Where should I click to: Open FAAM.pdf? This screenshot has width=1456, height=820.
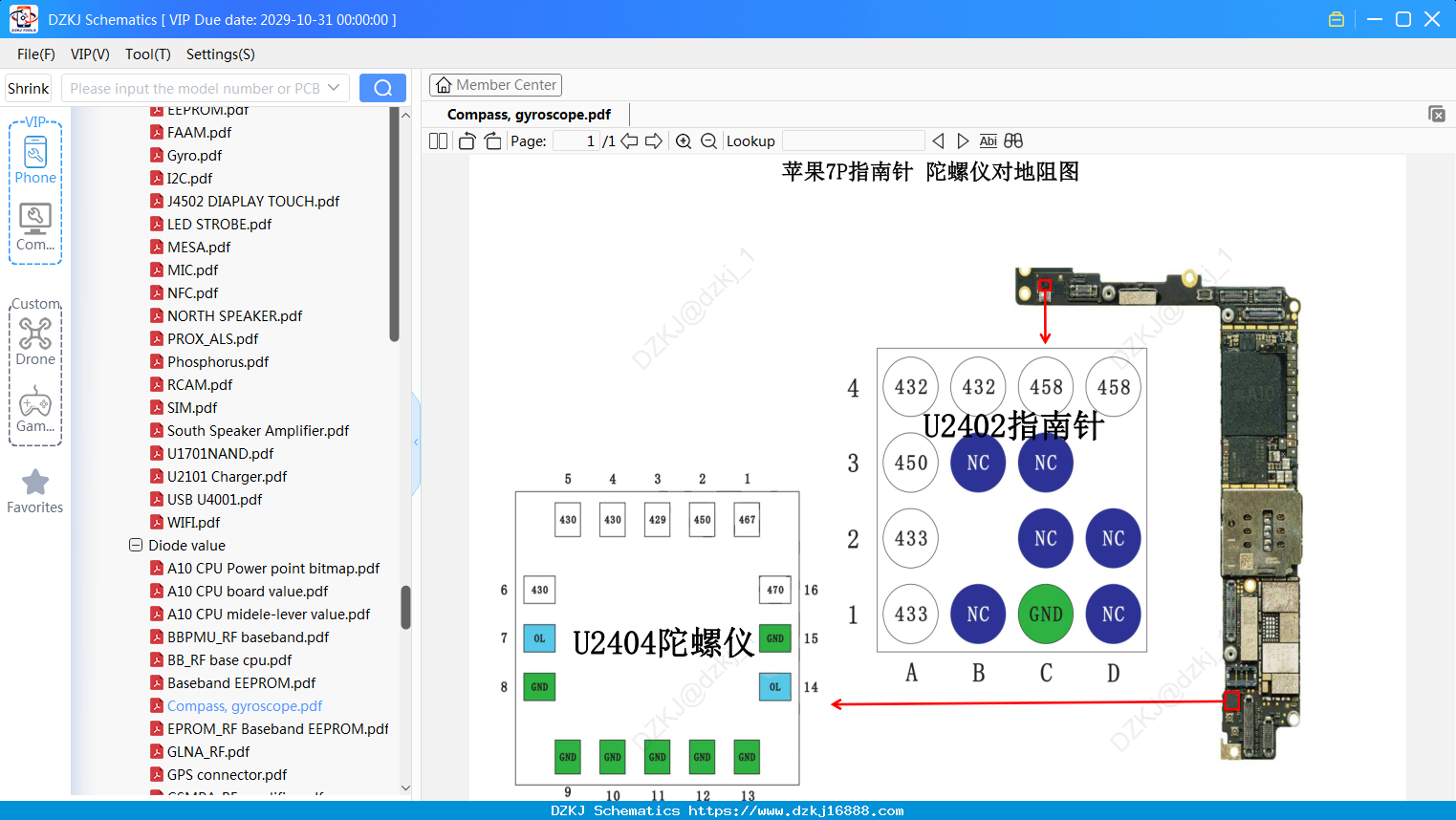point(199,132)
